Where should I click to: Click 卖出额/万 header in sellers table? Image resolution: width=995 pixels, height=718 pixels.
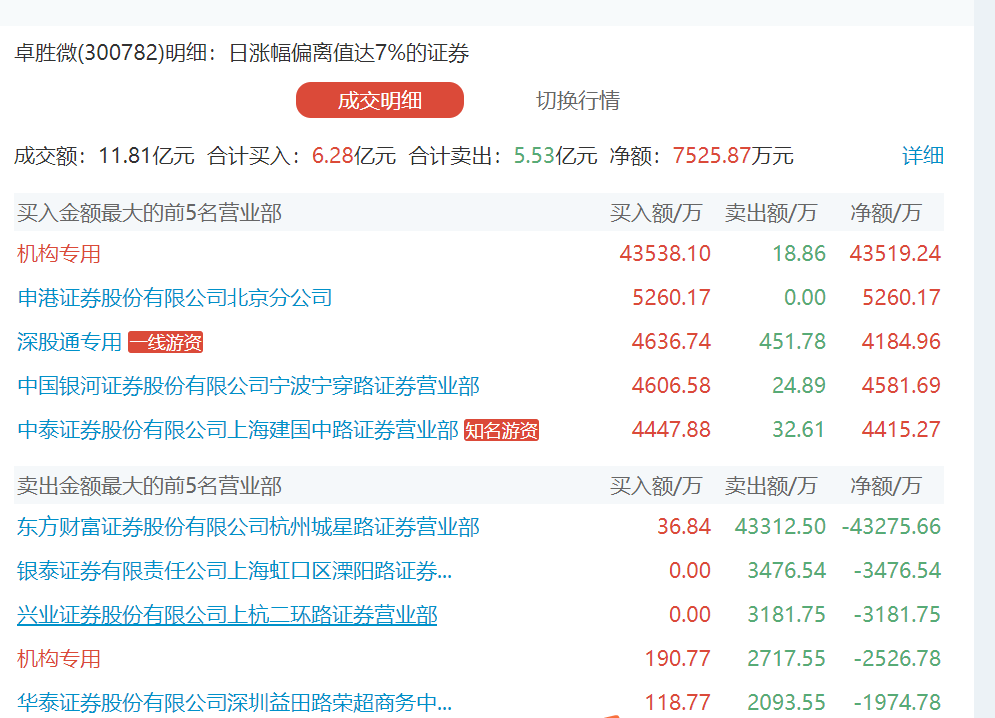pos(771,486)
